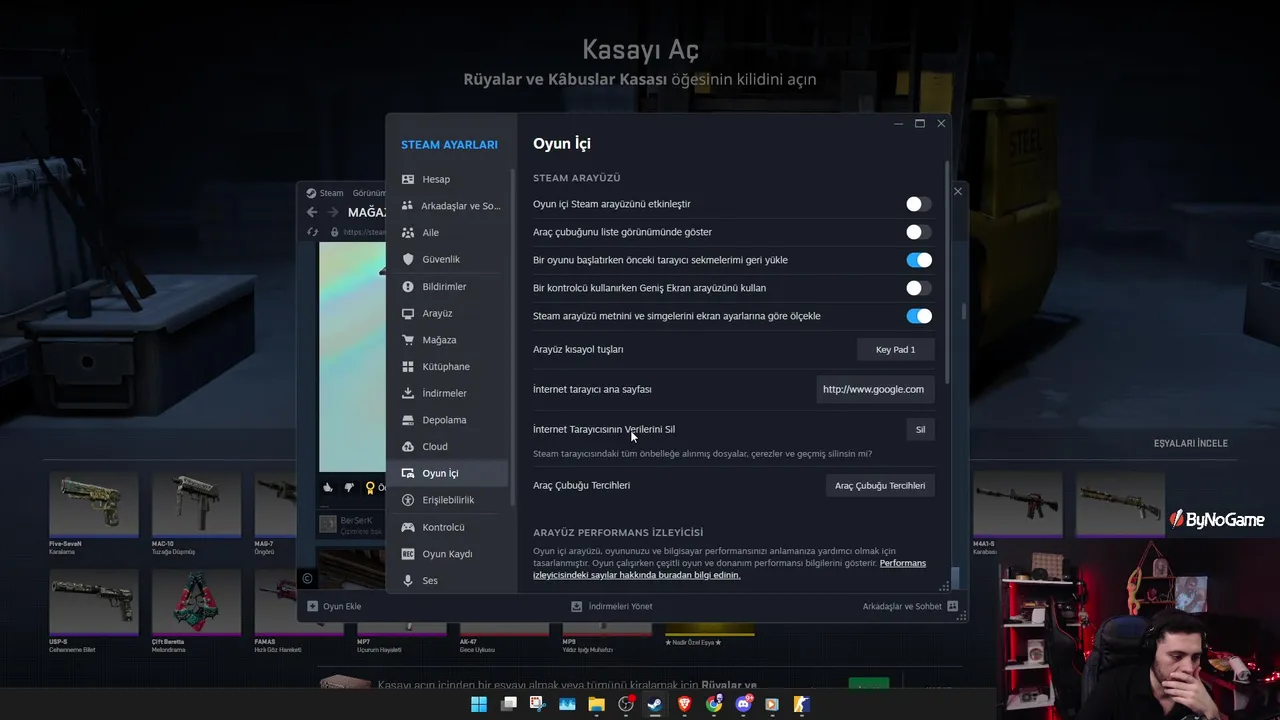Open Counter-Strike icon on taskbar
The width and height of the screenshot is (1280, 720).
802,704
